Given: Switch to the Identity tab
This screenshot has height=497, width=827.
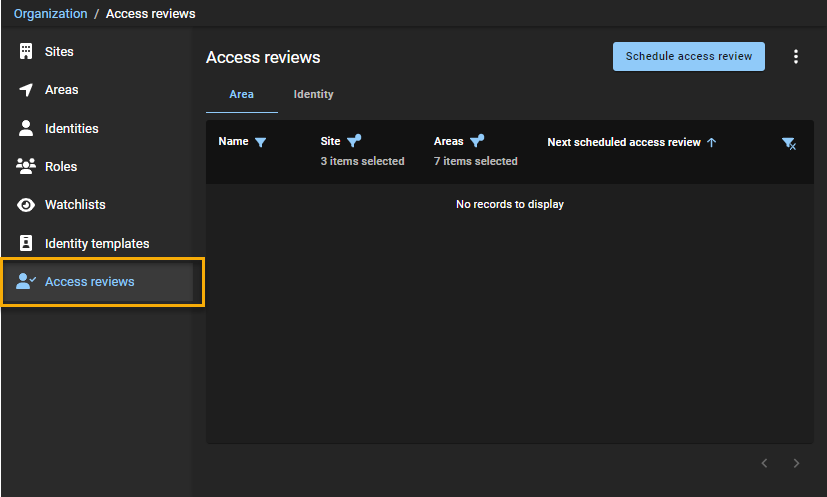Looking at the screenshot, I should 313,95.
